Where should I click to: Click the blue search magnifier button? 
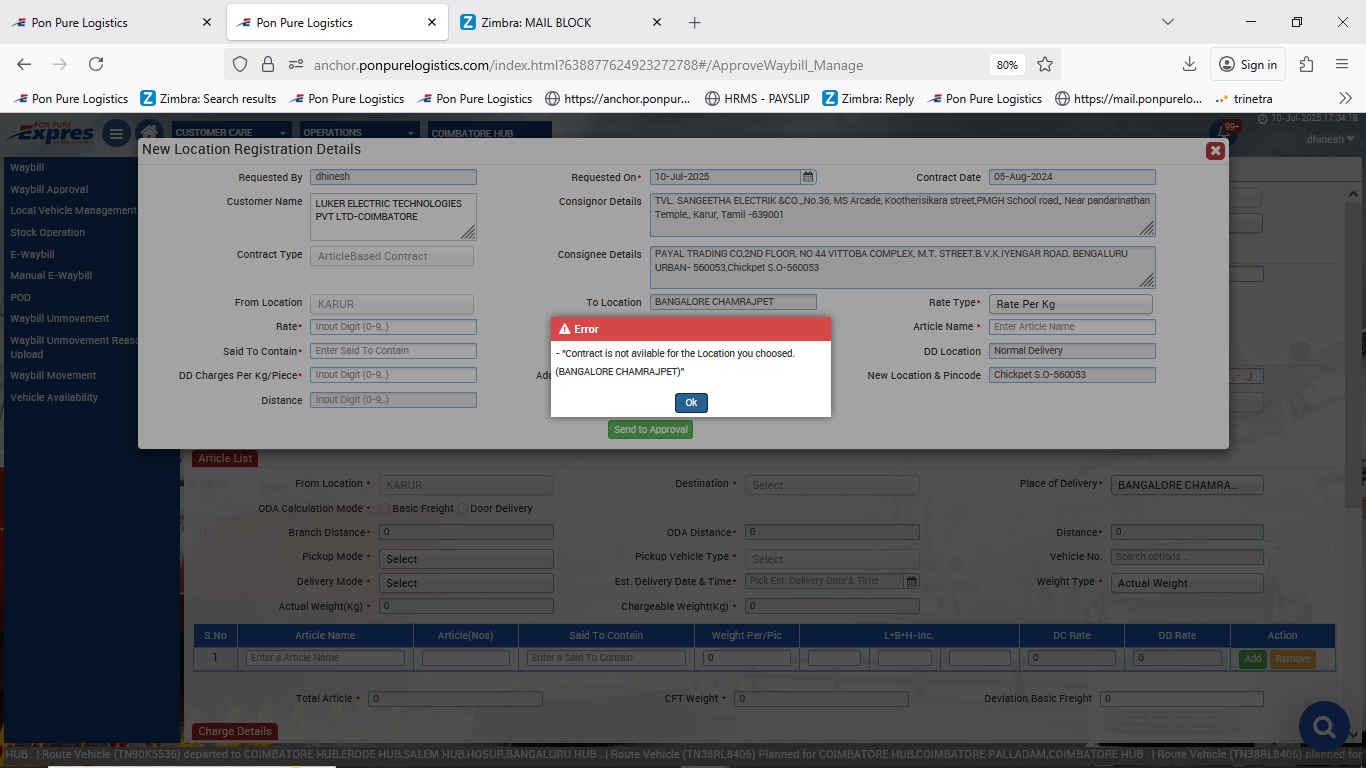(1323, 726)
